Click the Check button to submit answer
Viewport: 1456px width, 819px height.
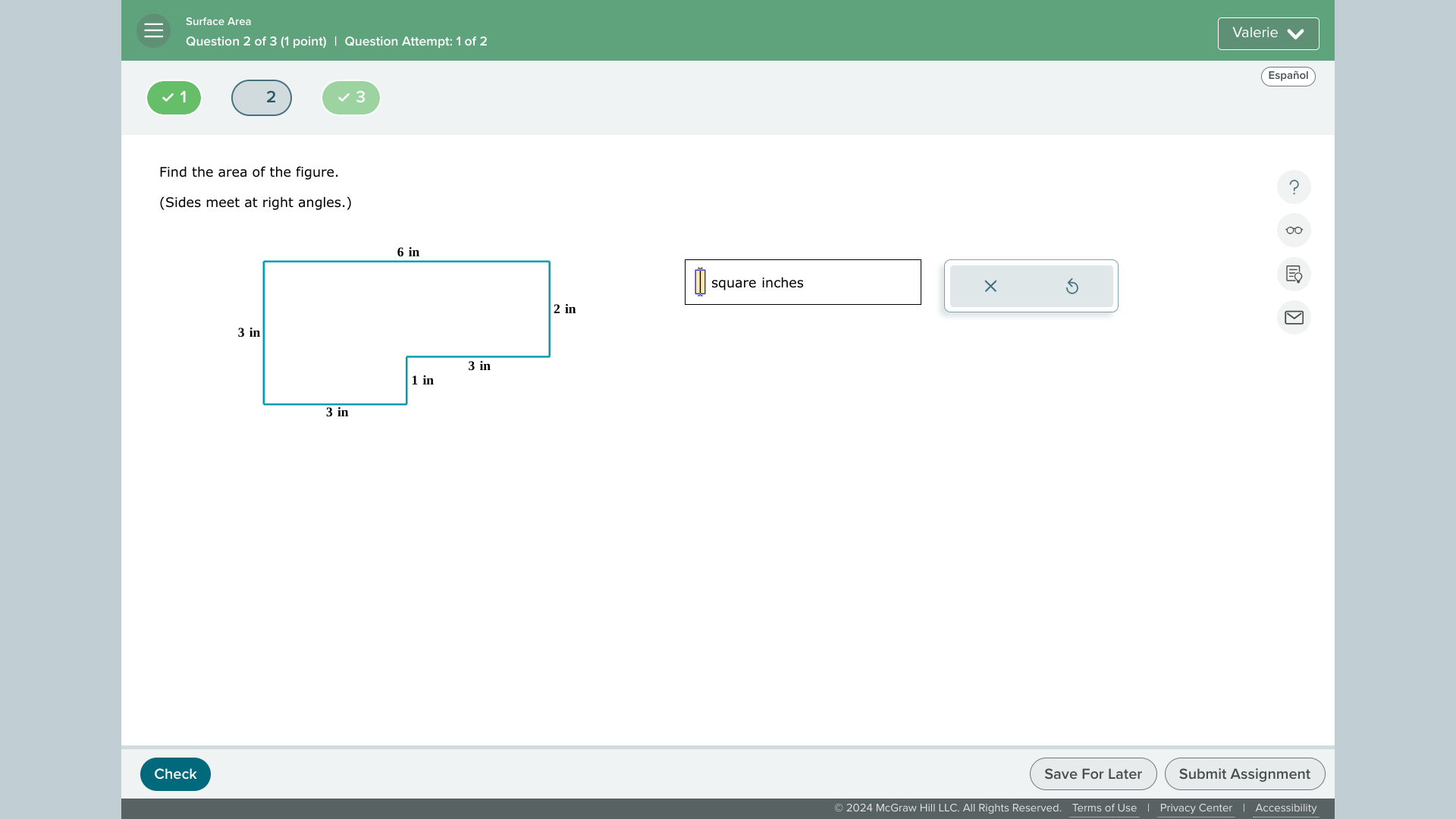pyautogui.click(x=176, y=774)
